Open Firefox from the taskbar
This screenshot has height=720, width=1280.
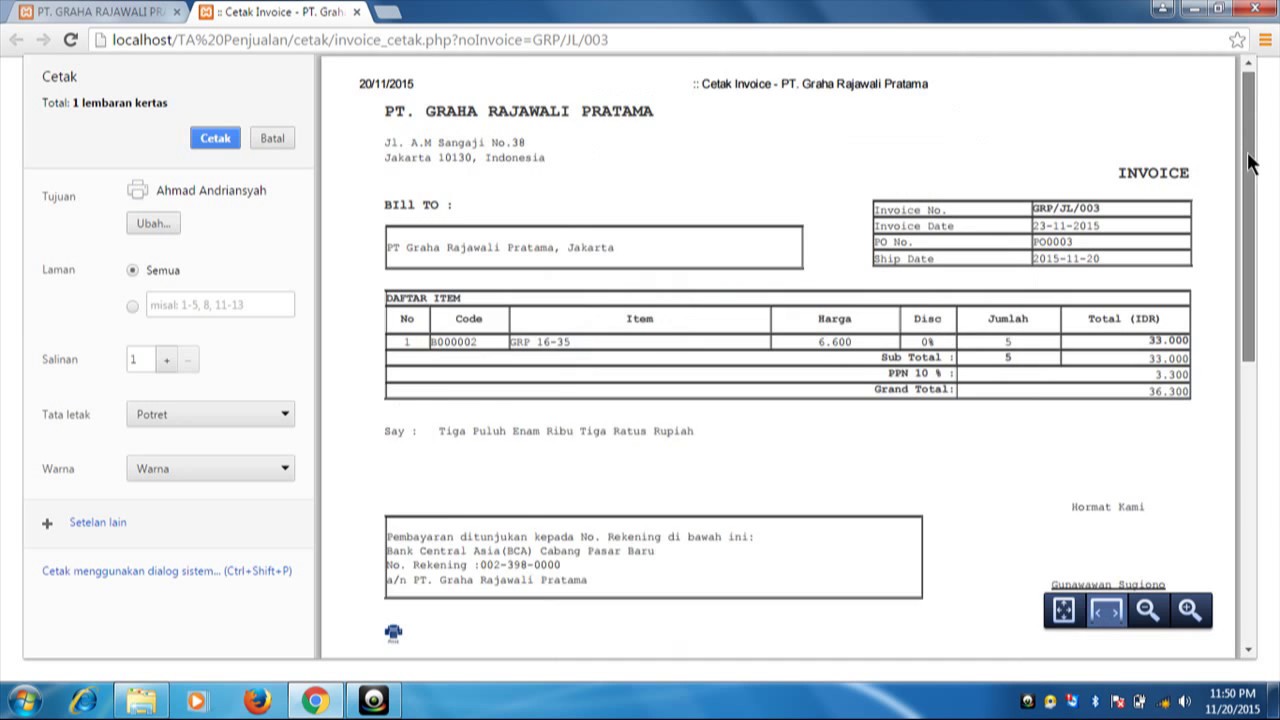257,701
